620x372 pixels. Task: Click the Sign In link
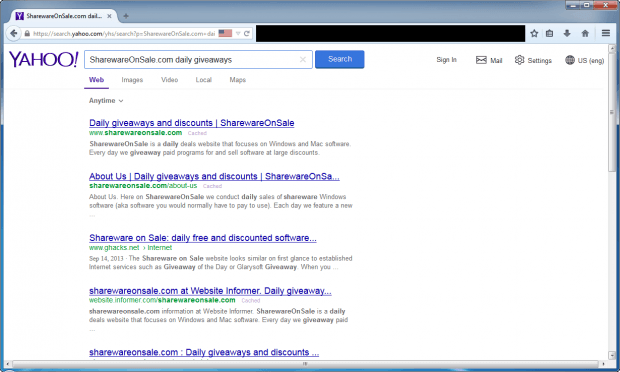(x=446, y=60)
